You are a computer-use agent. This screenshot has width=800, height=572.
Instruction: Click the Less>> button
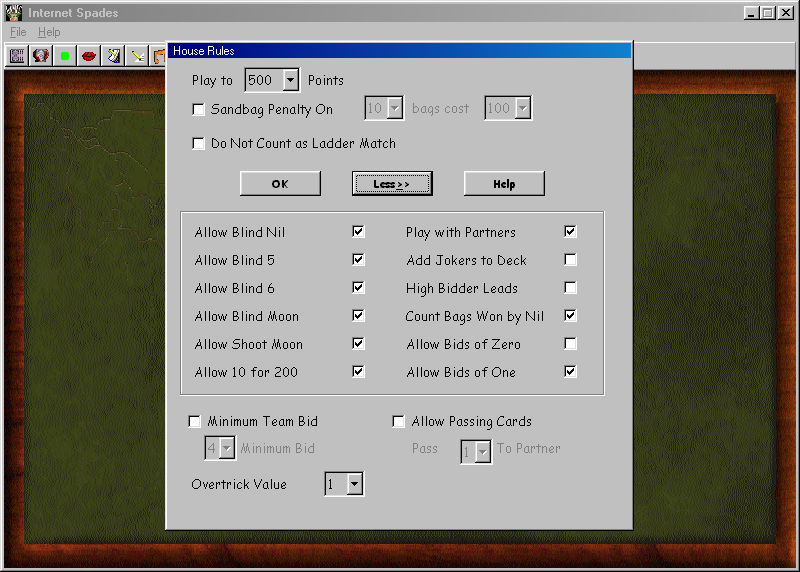(392, 184)
